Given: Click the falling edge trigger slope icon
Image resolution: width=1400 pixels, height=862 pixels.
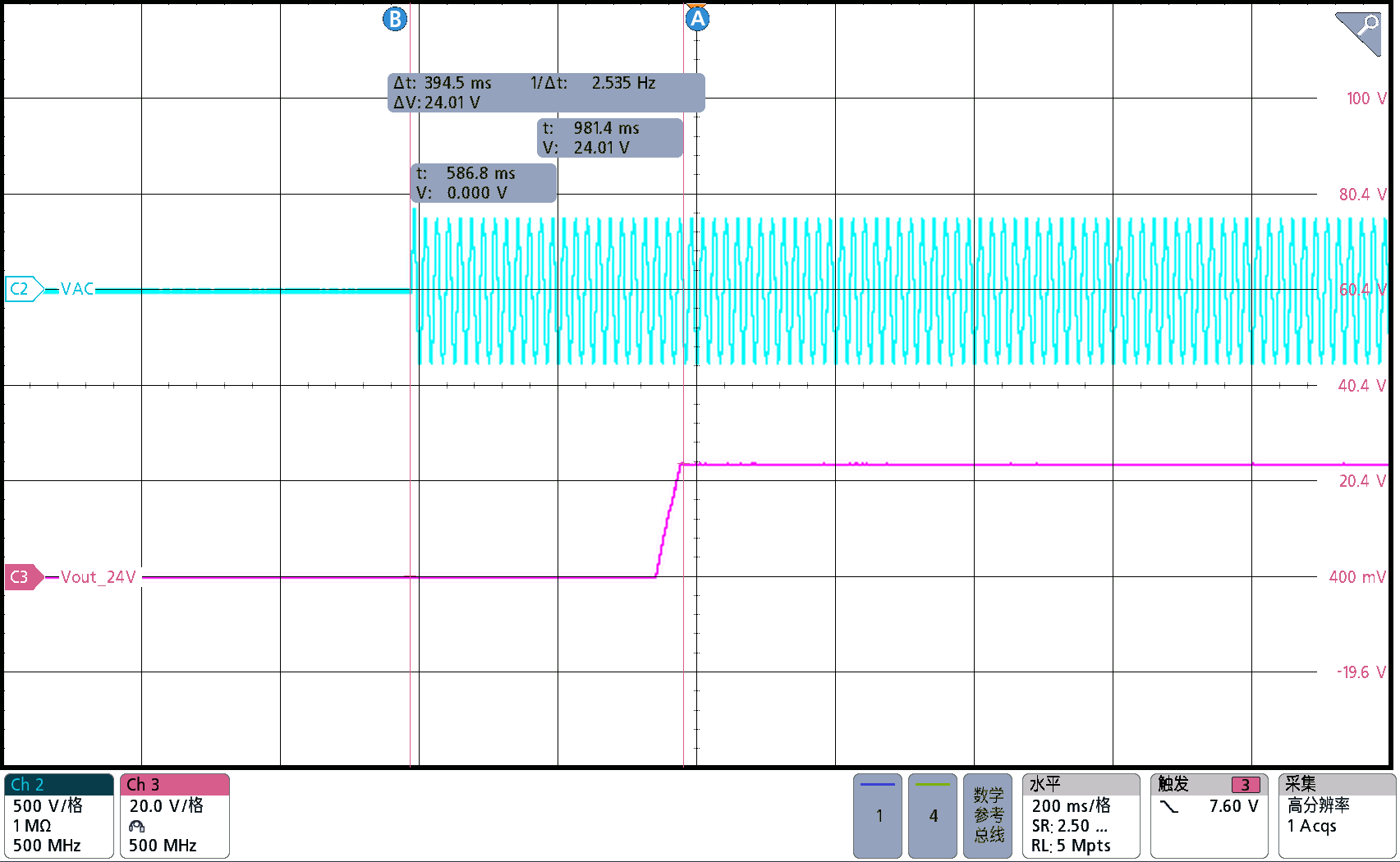Looking at the screenshot, I should click(1168, 806).
